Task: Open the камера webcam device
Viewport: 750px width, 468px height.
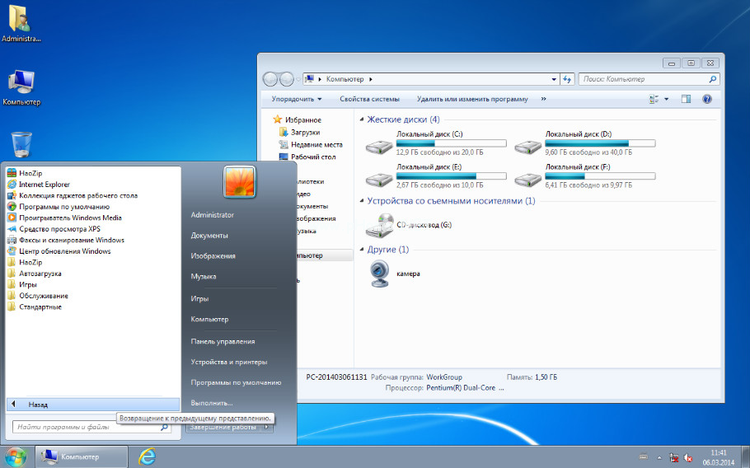Action: click(407, 273)
